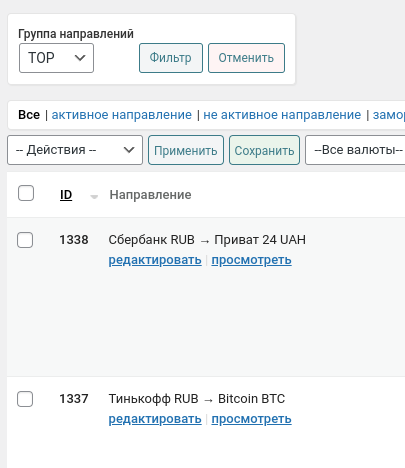Image resolution: width=405 pixels, height=468 pixels.
Task: Click the Отменить button
Action: pyautogui.click(x=247, y=58)
